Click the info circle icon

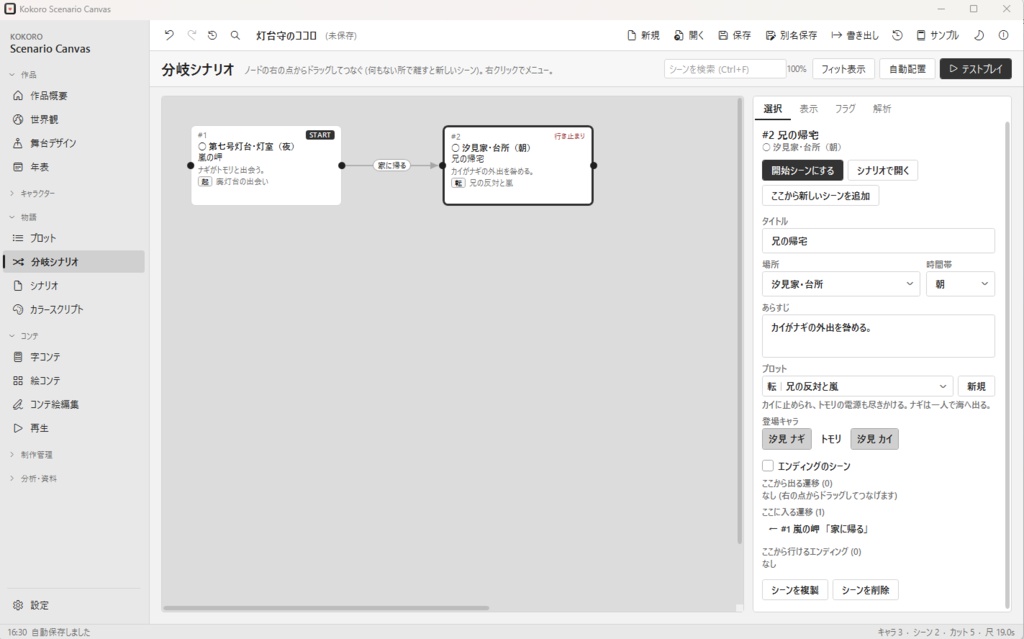(x=1004, y=35)
